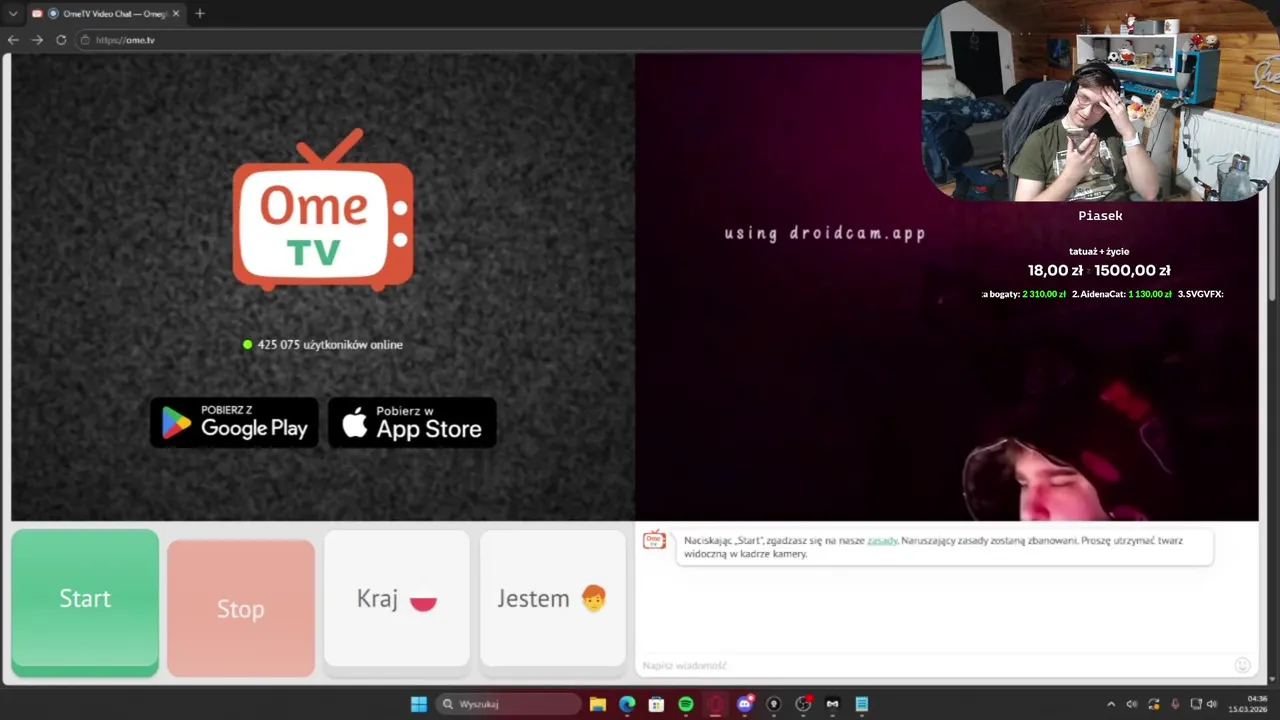Open the Google Play download badge
This screenshot has width=1280, height=720.
[234, 423]
